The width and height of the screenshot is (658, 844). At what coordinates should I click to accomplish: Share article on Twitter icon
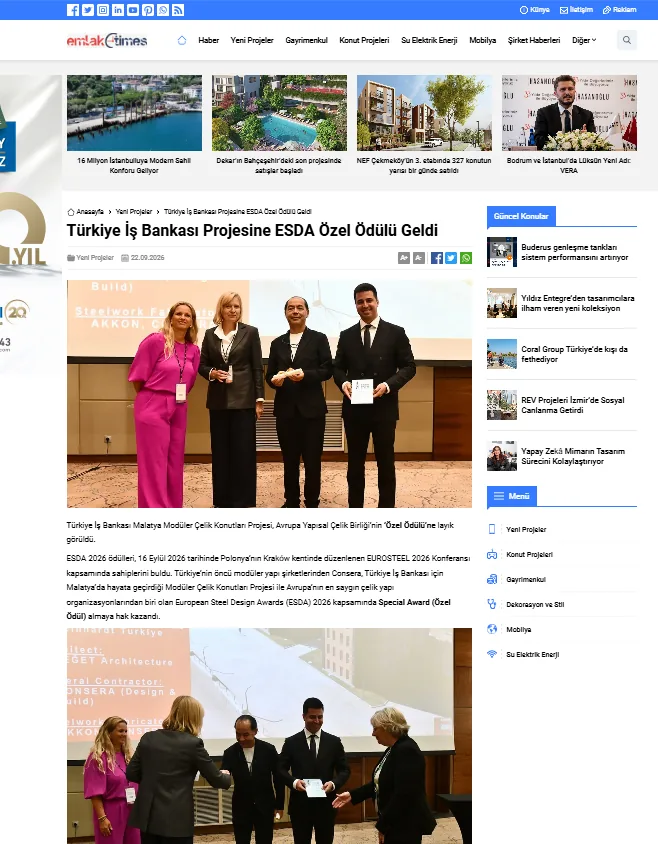451,258
